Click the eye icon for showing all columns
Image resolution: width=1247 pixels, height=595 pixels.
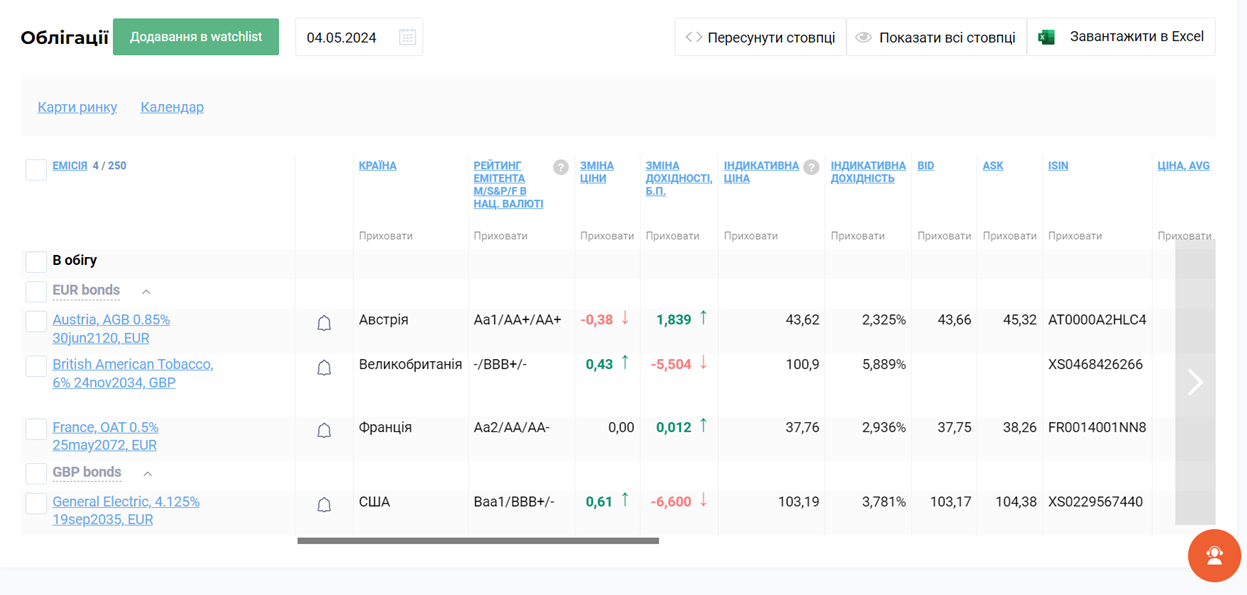(x=862, y=36)
